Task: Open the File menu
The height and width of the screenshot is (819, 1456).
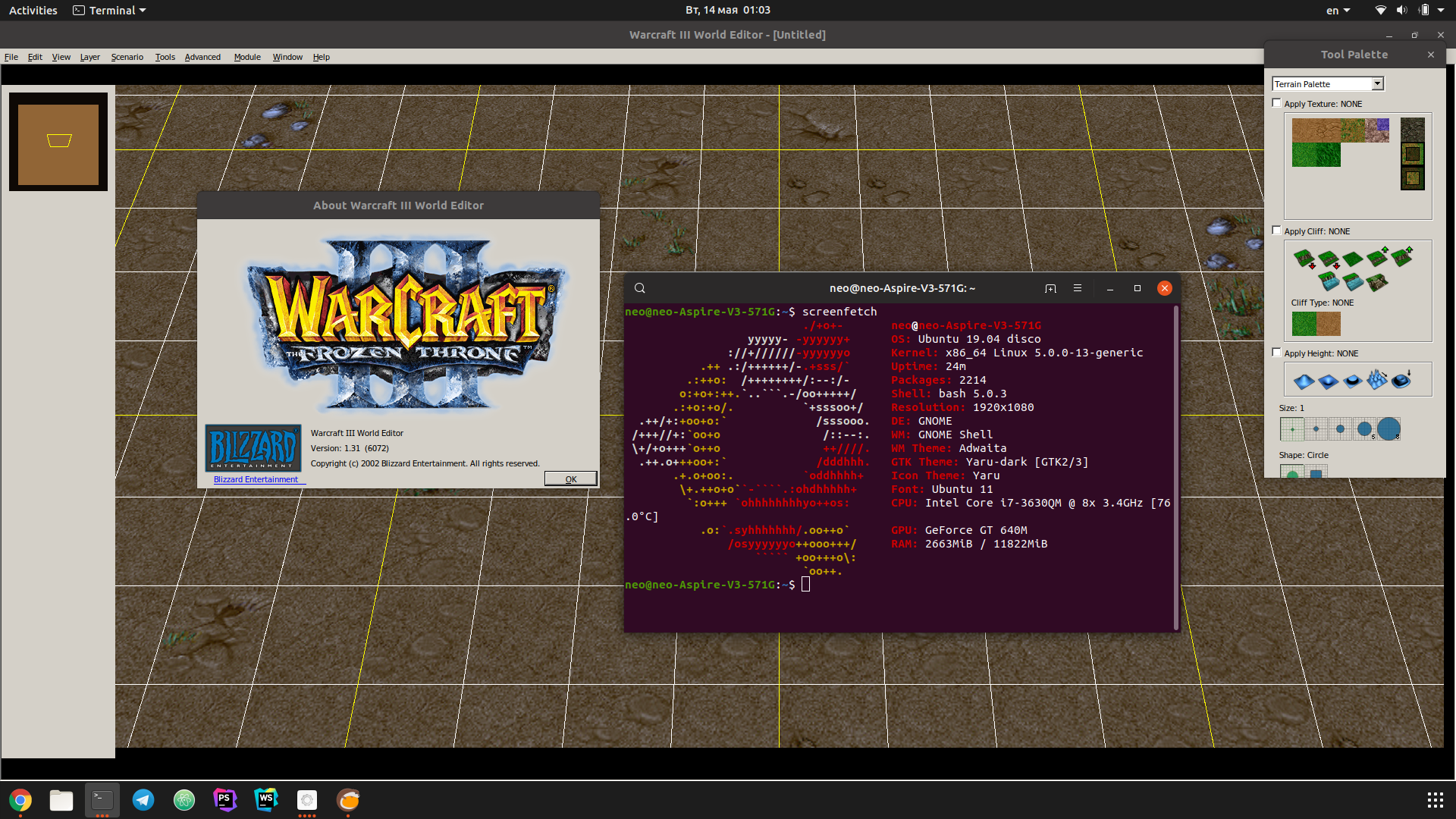Action: pyautogui.click(x=11, y=57)
